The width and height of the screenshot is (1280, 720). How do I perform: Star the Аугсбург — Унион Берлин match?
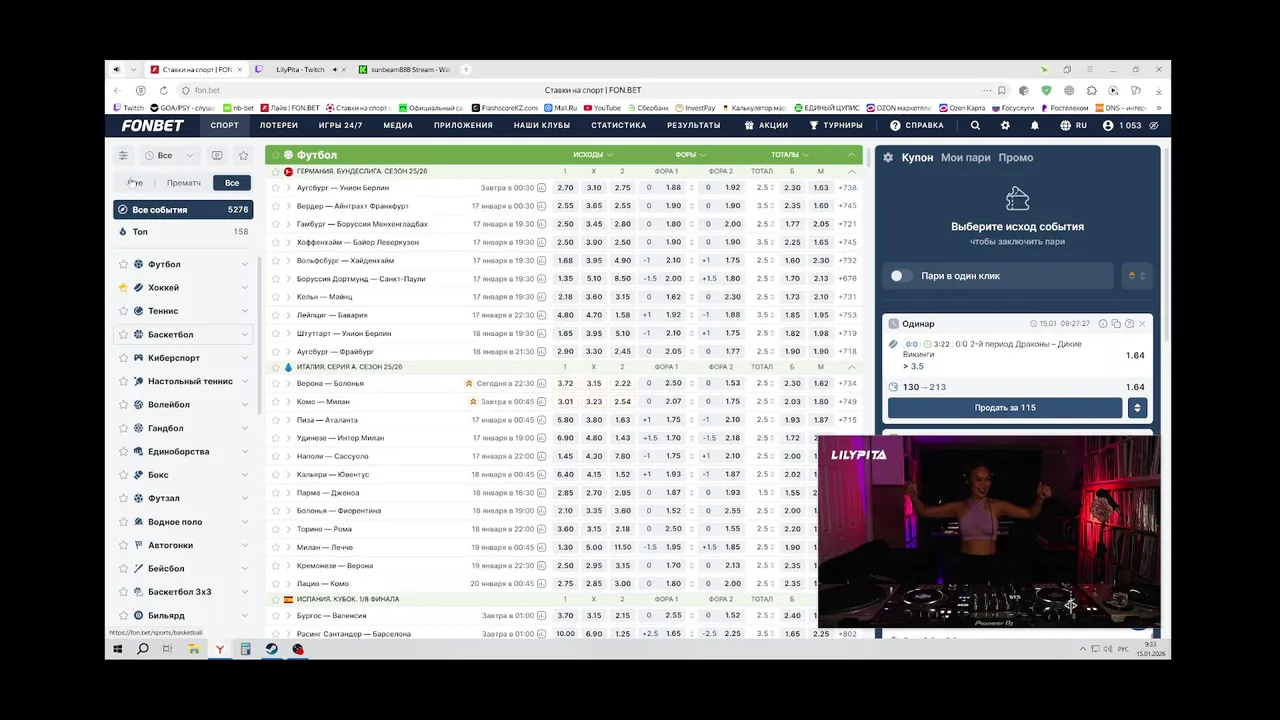276,188
